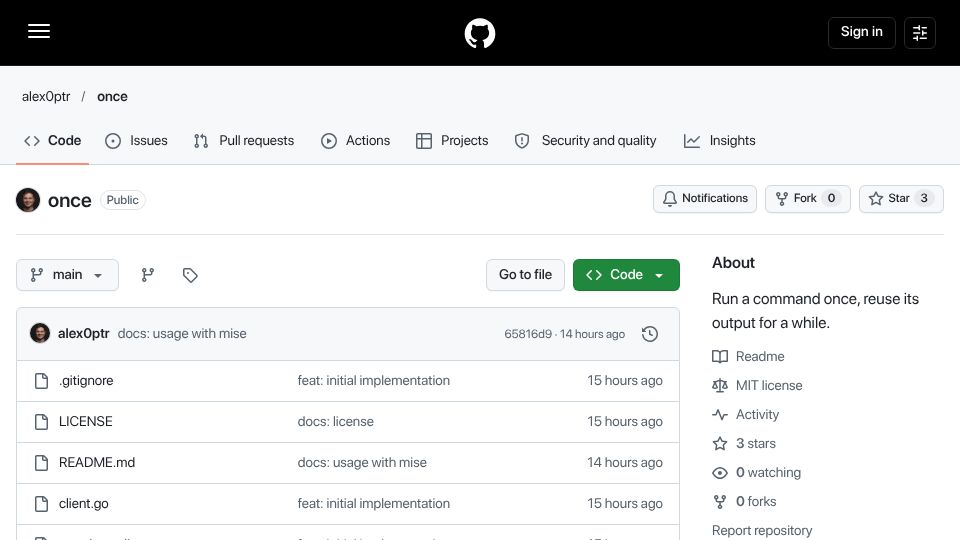Switch to the Issues tab
The height and width of the screenshot is (540, 960).
137,141
